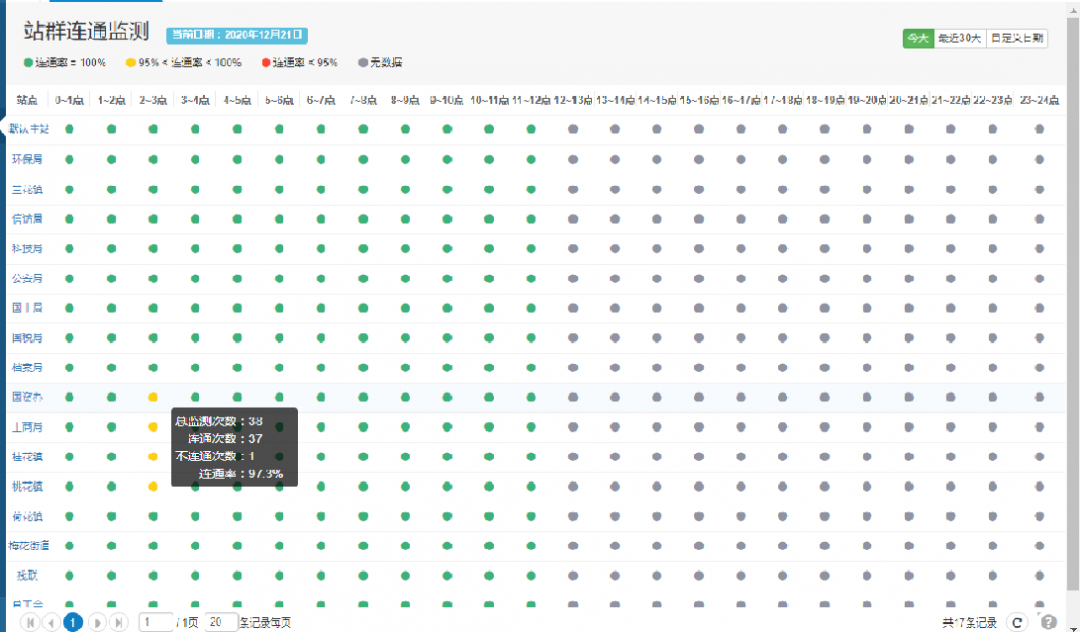Click the 站点 column header
Viewport: 1080px width, 632px height.
coord(27,100)
